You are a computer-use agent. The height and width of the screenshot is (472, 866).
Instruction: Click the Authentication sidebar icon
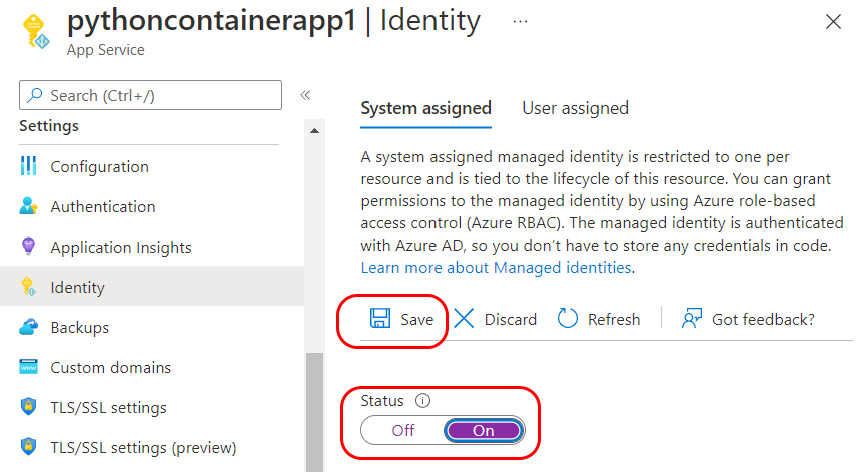(29, 207)
